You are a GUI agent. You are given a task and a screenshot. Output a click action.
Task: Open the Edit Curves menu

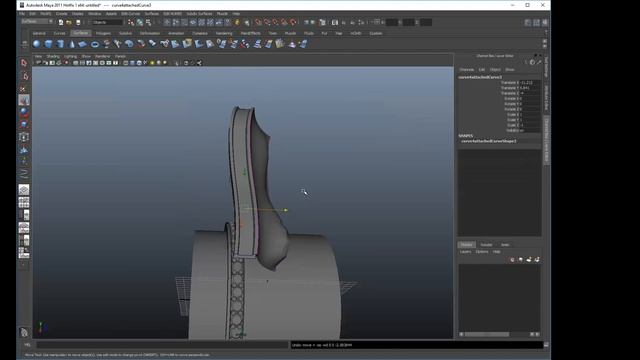(x=131, y=13)
